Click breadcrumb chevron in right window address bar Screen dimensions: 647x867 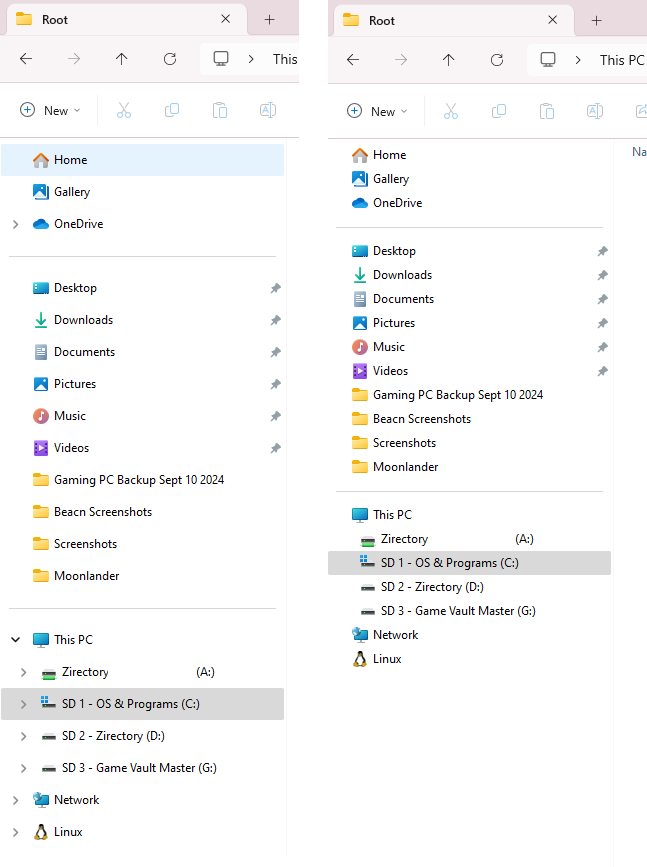578,60
